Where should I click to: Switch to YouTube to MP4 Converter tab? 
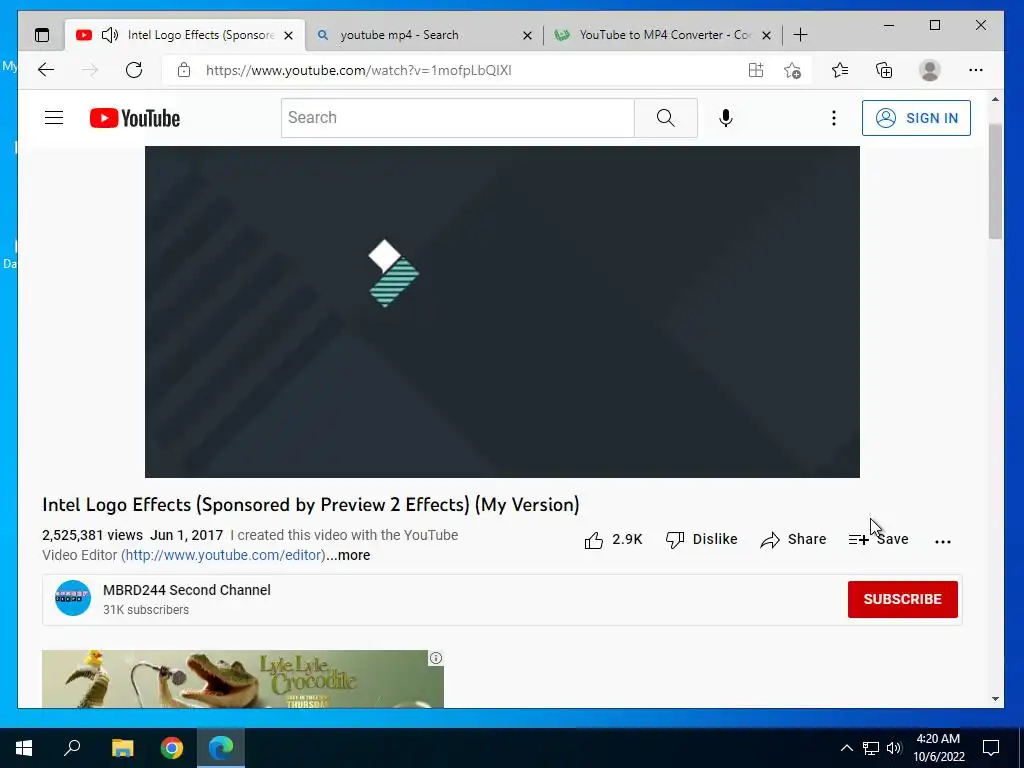(665, 35)
